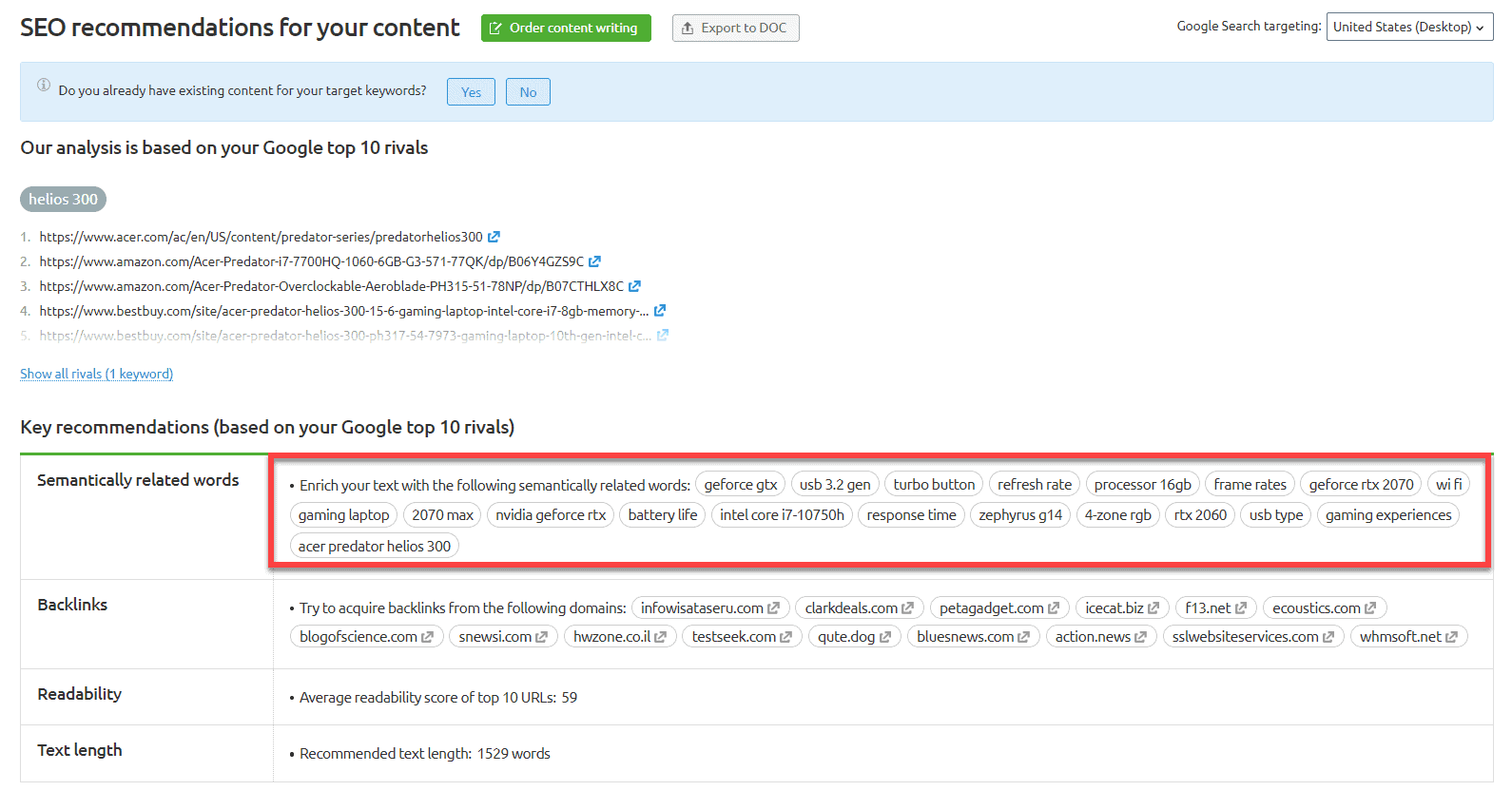Open Google Search targeting dropdown
Screen dimensions: 1512x810
(x=1409, y=27)
